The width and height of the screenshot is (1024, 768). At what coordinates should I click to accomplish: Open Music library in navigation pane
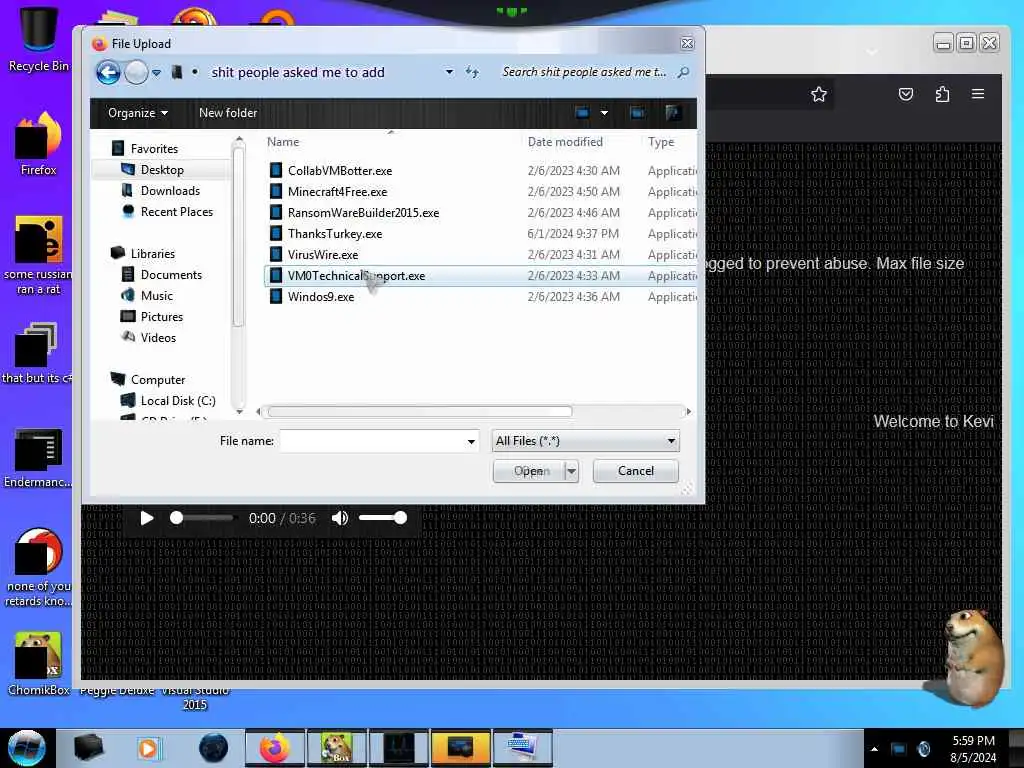click(x=157, y=296)
